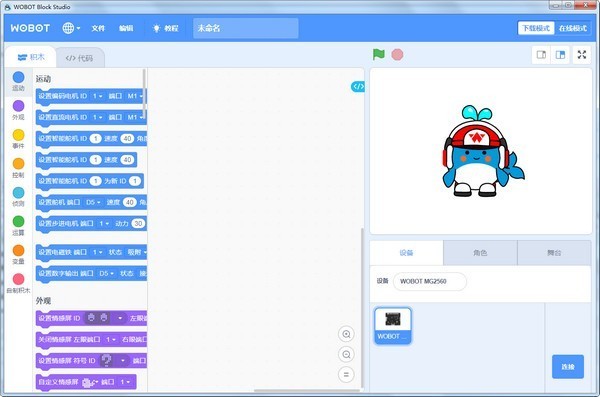This screenshot has width=600, height=397.
Task: Open ID dropdown in 设置编码电机 block
Action: click(98, 96)
